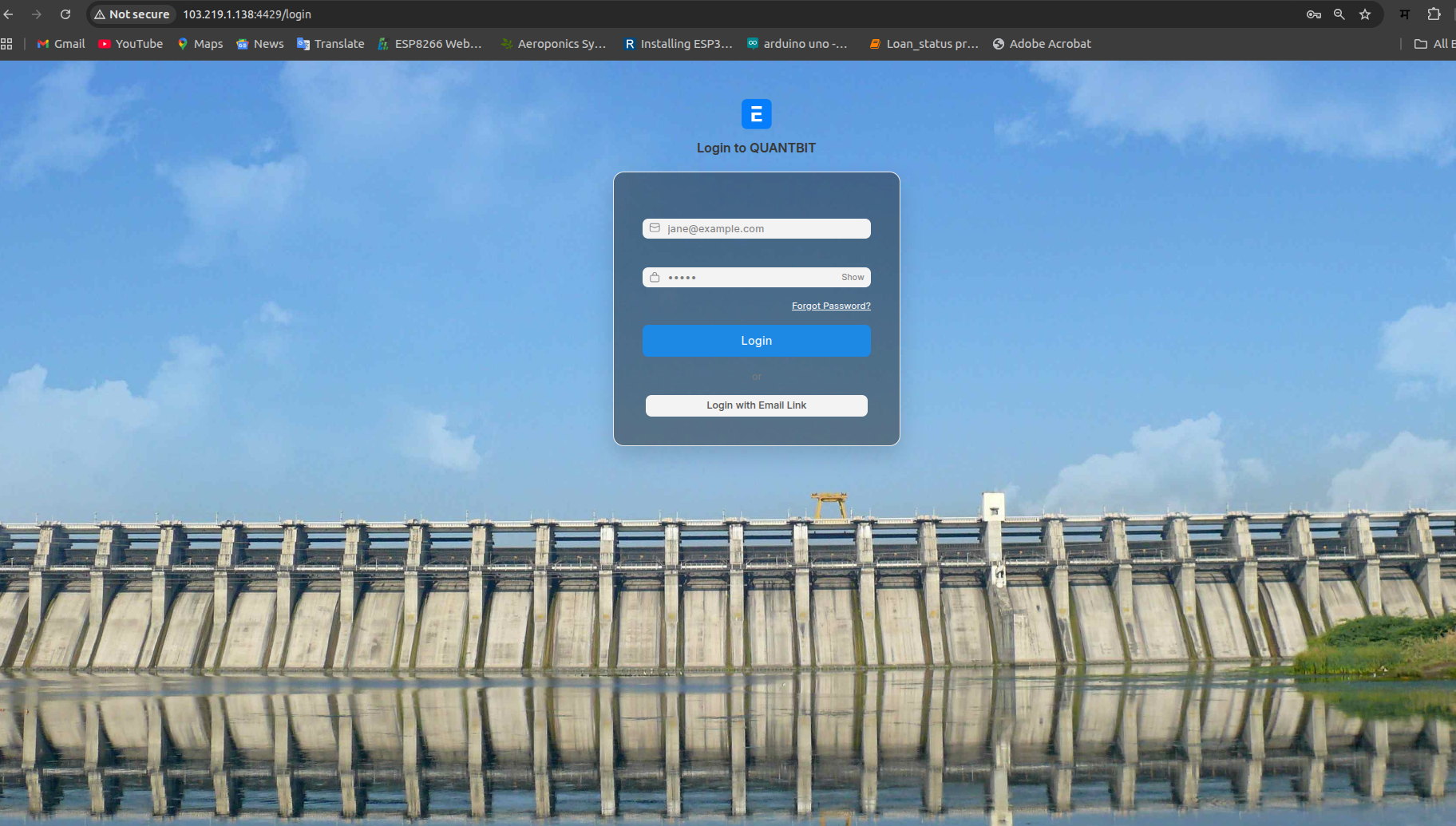Viewport: 1456px width, 826px height.
Task: Open the Maps bookmark
Action: pos(200,43)
